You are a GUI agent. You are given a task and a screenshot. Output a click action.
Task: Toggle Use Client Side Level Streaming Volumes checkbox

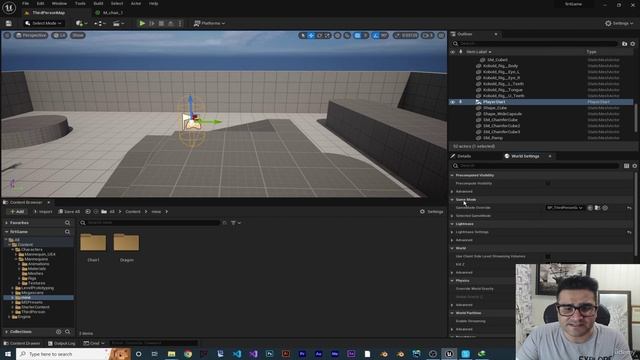pos(548,256)
